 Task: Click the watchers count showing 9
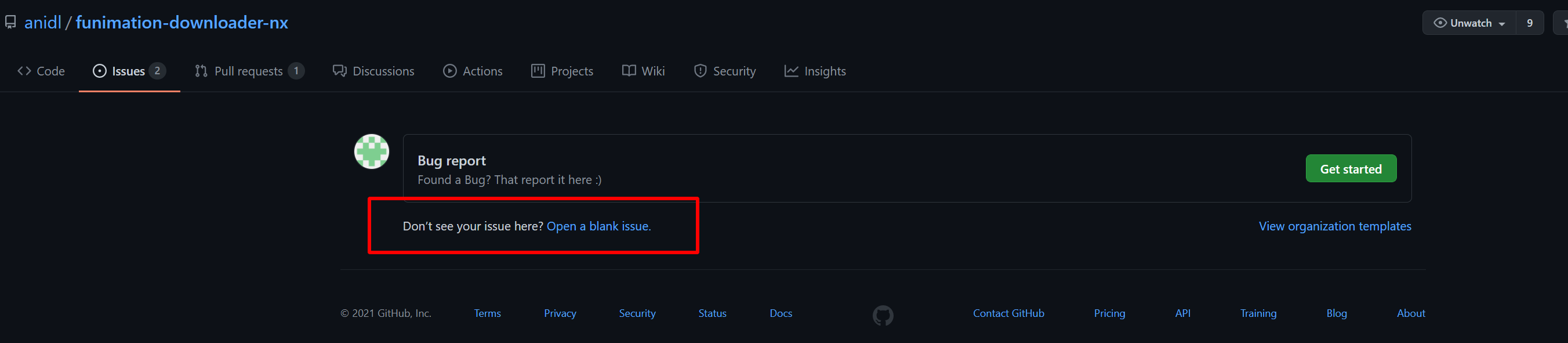[1530, 23]
